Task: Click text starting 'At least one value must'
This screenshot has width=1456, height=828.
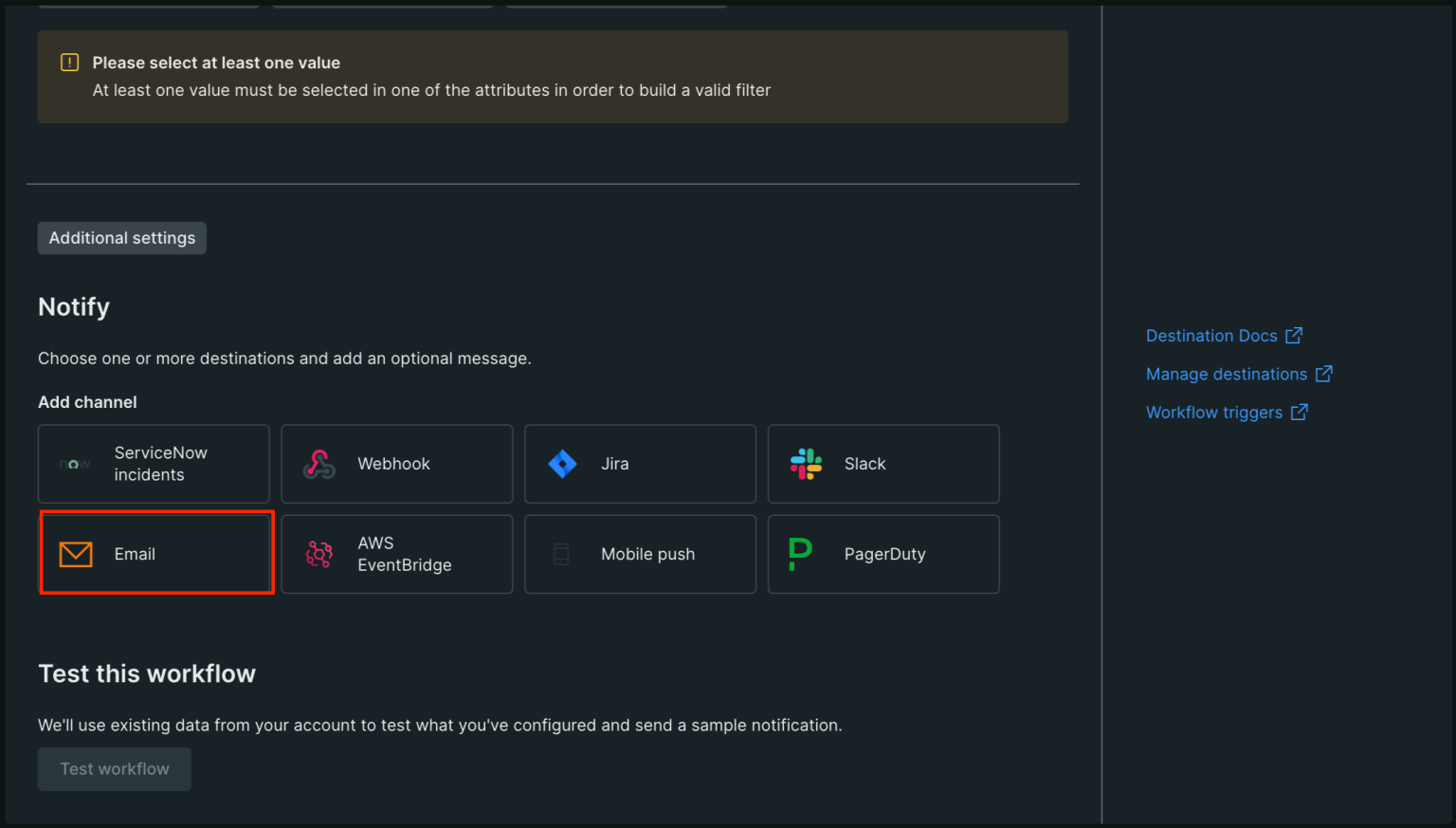Action: point(431,90)
